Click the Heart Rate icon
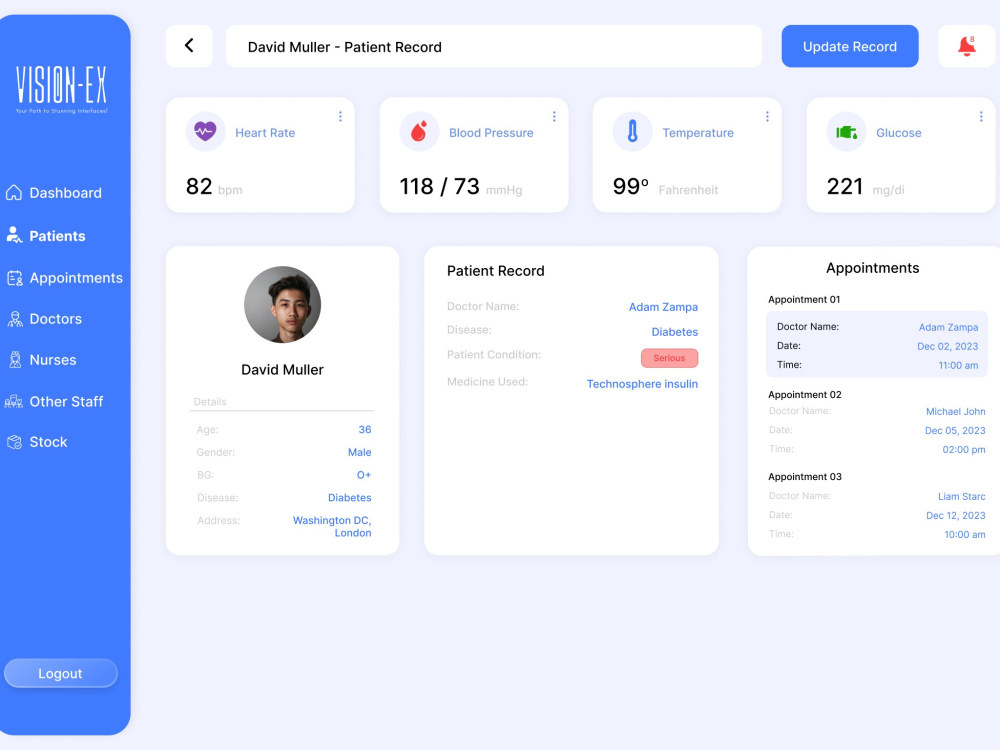Screen dimensions: 1000x750 coord(205,132)
